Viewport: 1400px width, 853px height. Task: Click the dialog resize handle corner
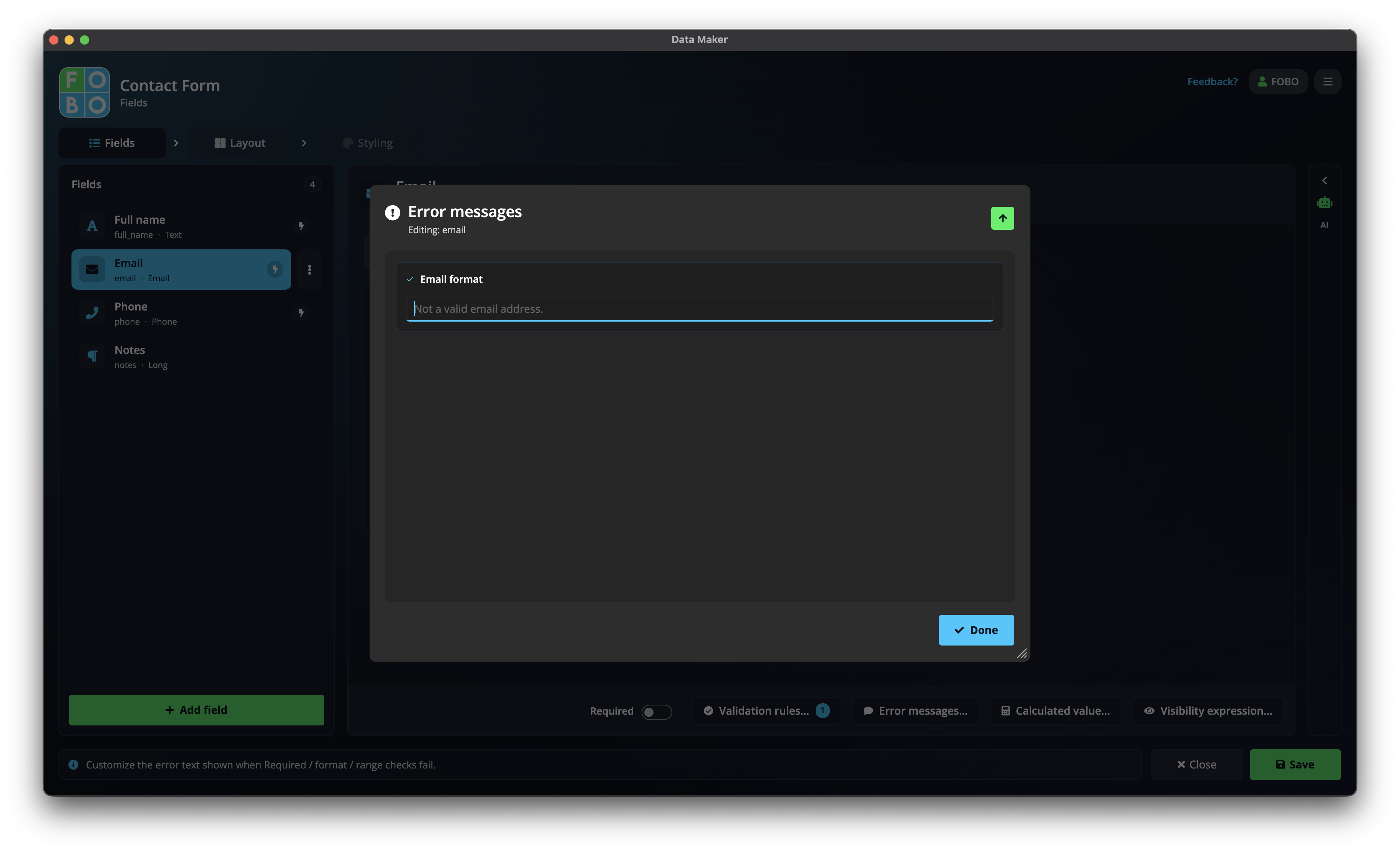(x=1022, y=654)
